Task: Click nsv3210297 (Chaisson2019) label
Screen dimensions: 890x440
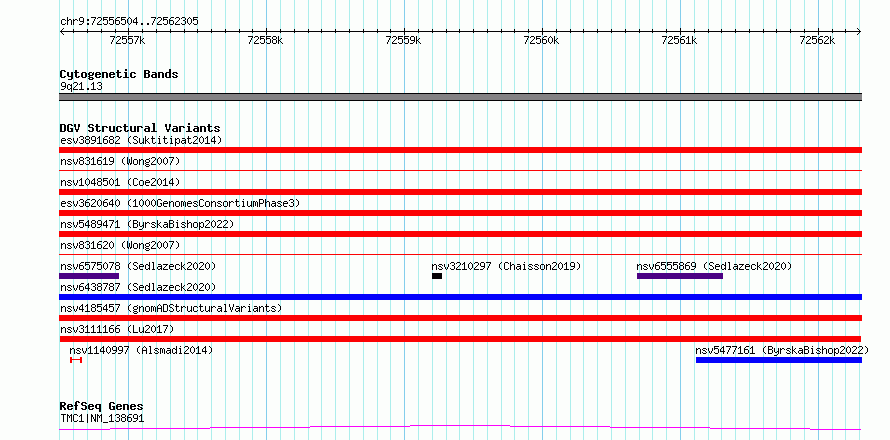Action: [x=506, y=266]
